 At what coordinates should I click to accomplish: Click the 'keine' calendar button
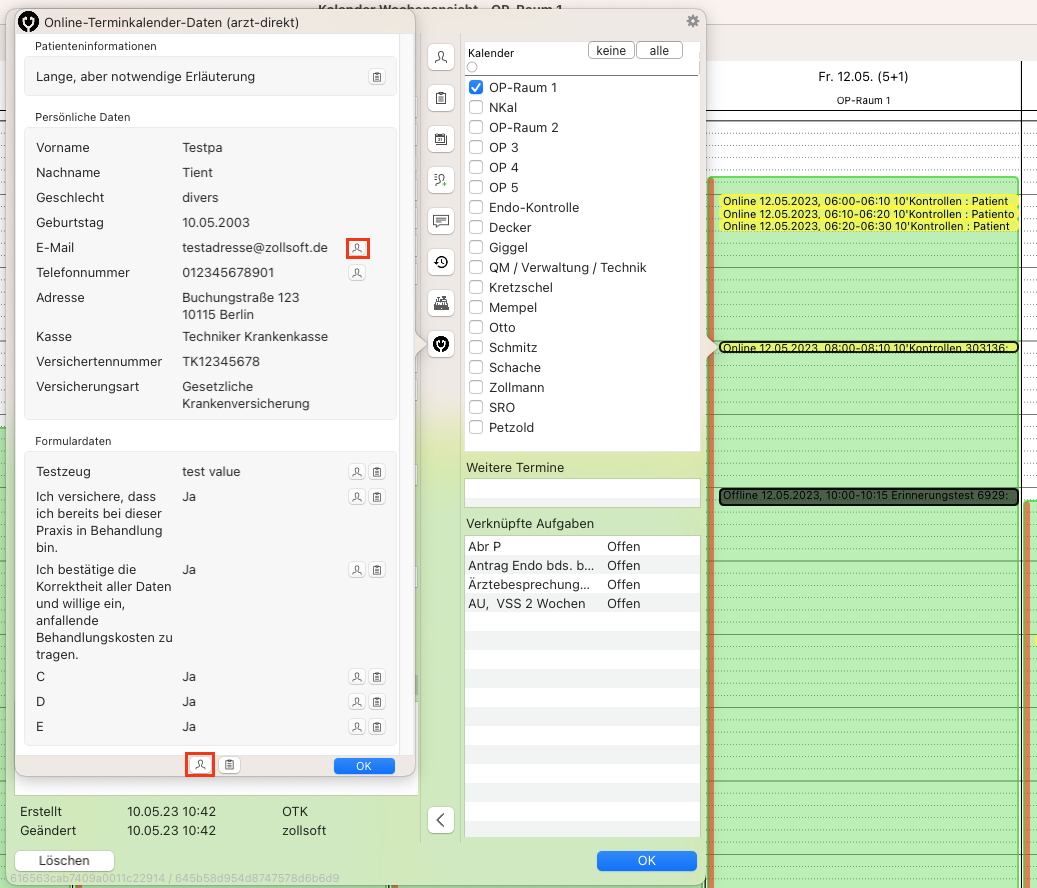tap(611, 51)
